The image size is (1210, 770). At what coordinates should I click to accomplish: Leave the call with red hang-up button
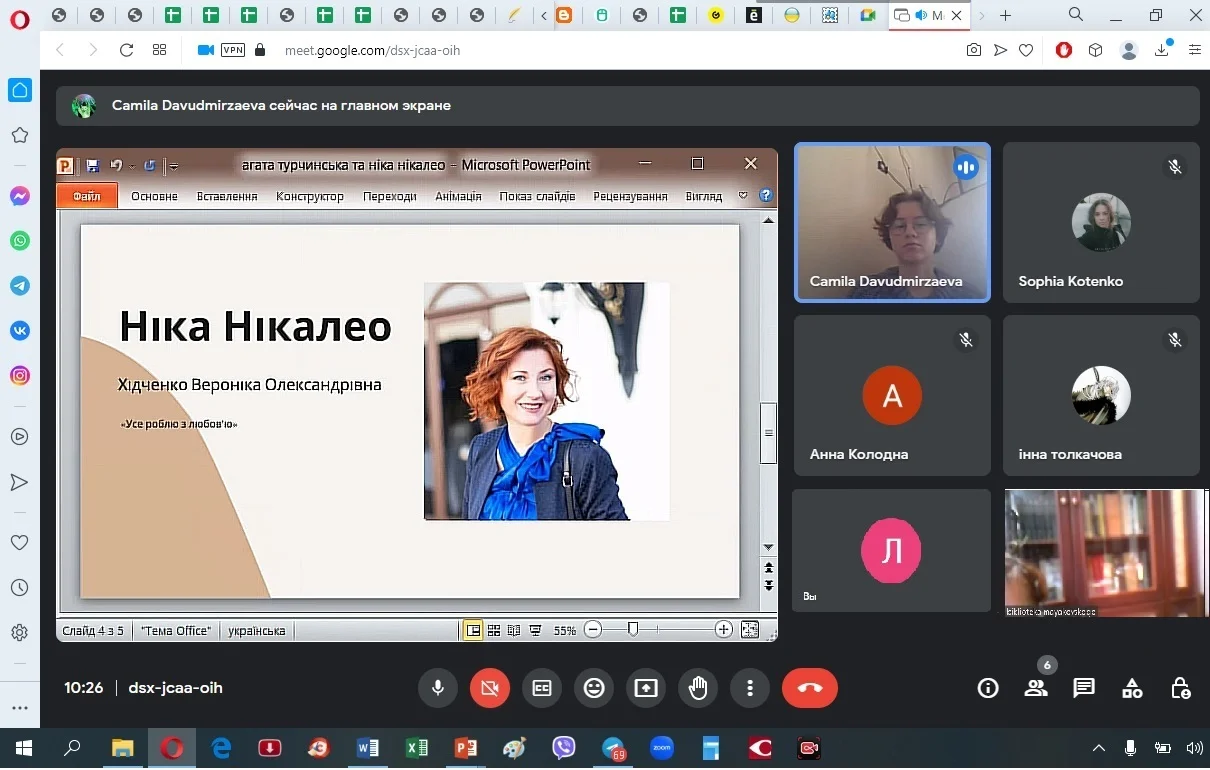click(x=810, y=688)
